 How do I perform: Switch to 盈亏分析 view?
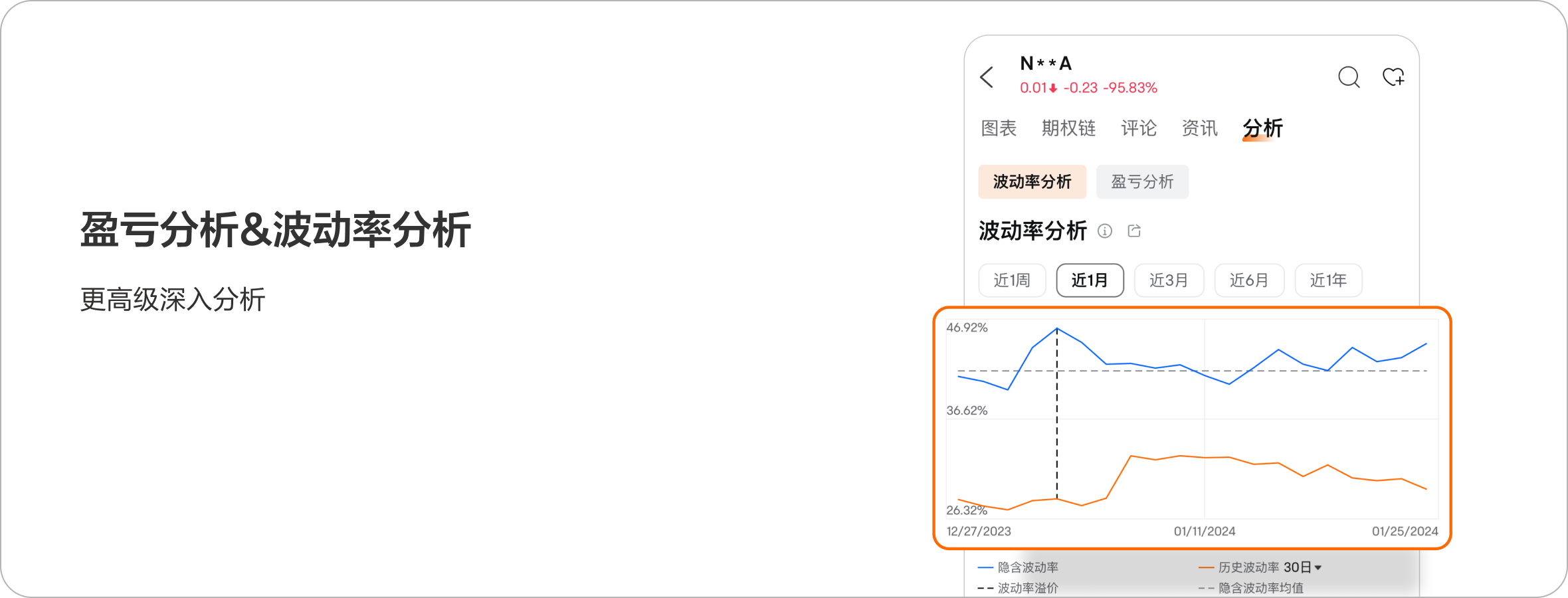[x=1142, y=181]
